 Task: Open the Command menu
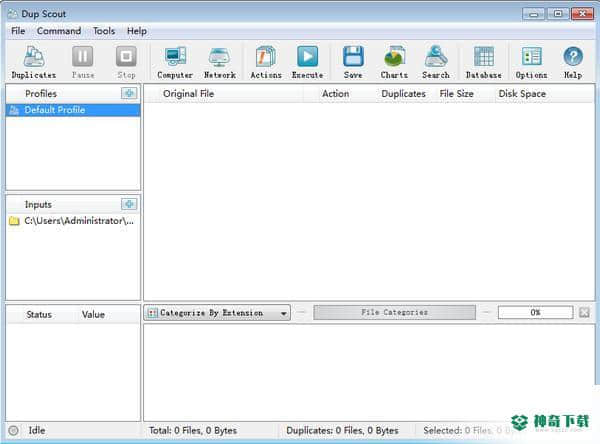click(x=59, y=31)
